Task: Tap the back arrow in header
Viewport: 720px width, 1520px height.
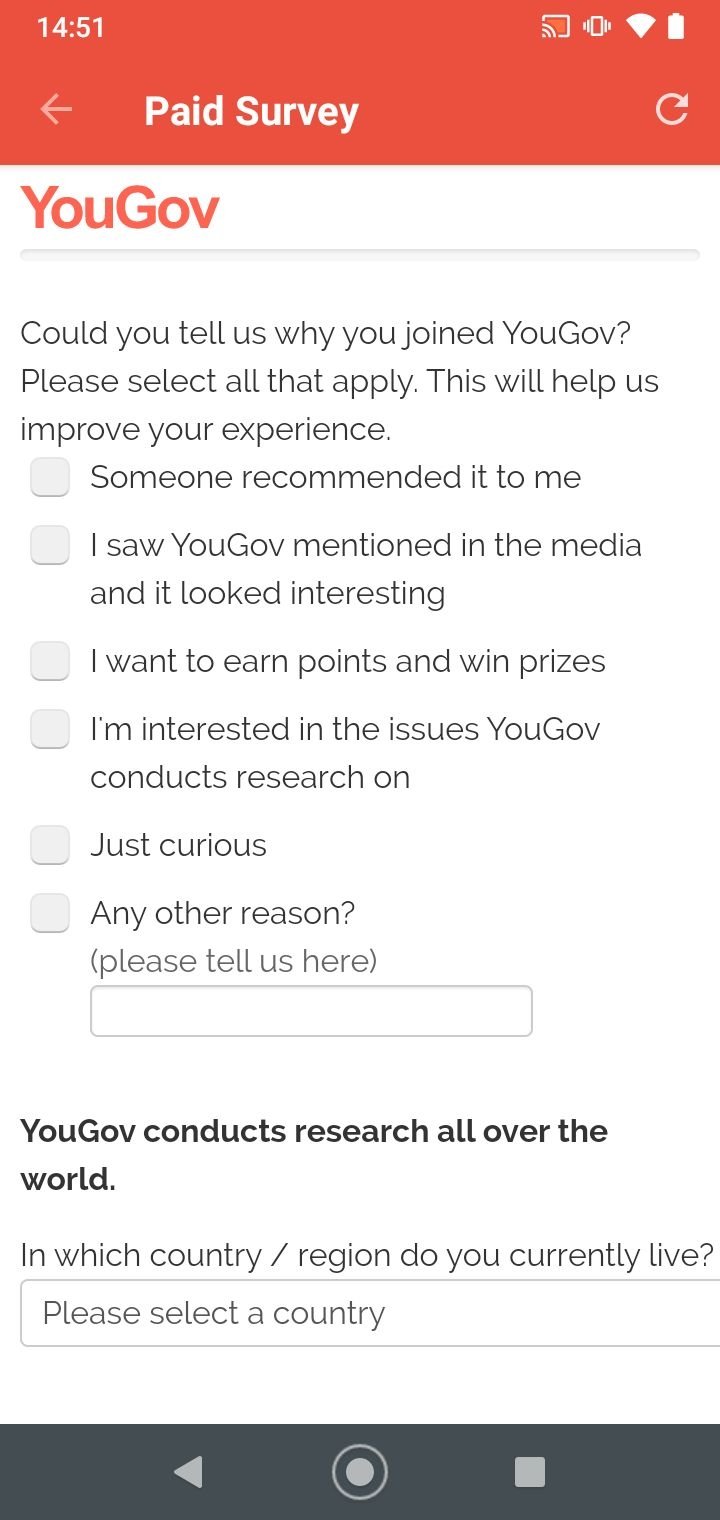Action: click(56, 110)
